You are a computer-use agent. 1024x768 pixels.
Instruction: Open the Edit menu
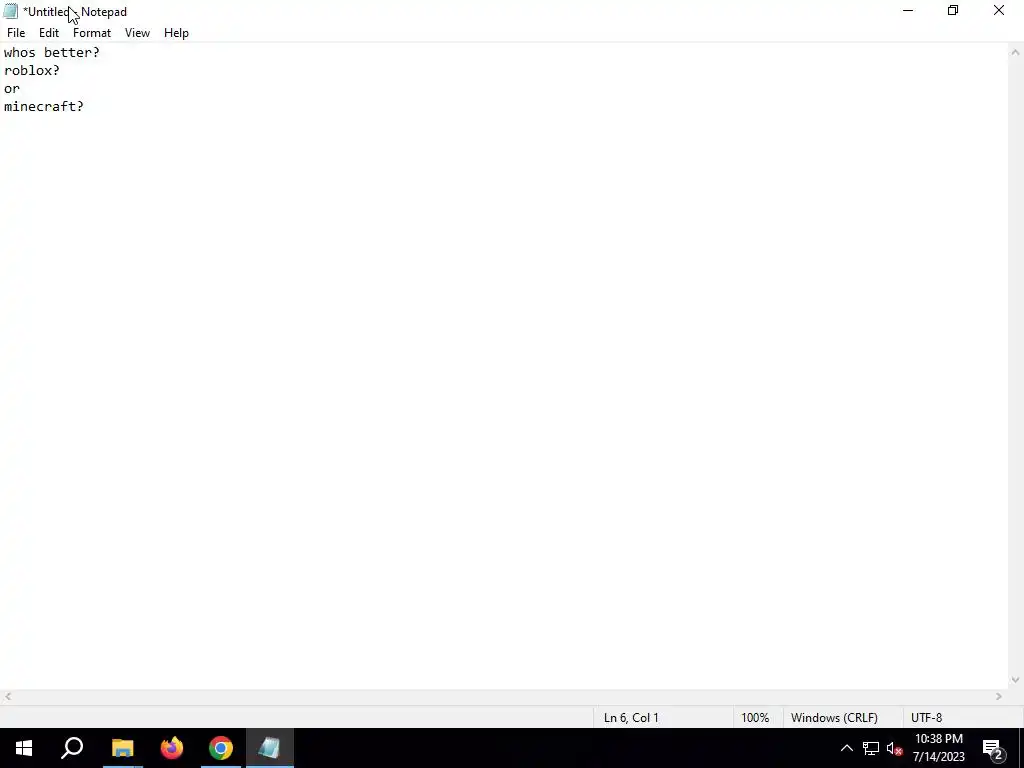pos(49,33)
